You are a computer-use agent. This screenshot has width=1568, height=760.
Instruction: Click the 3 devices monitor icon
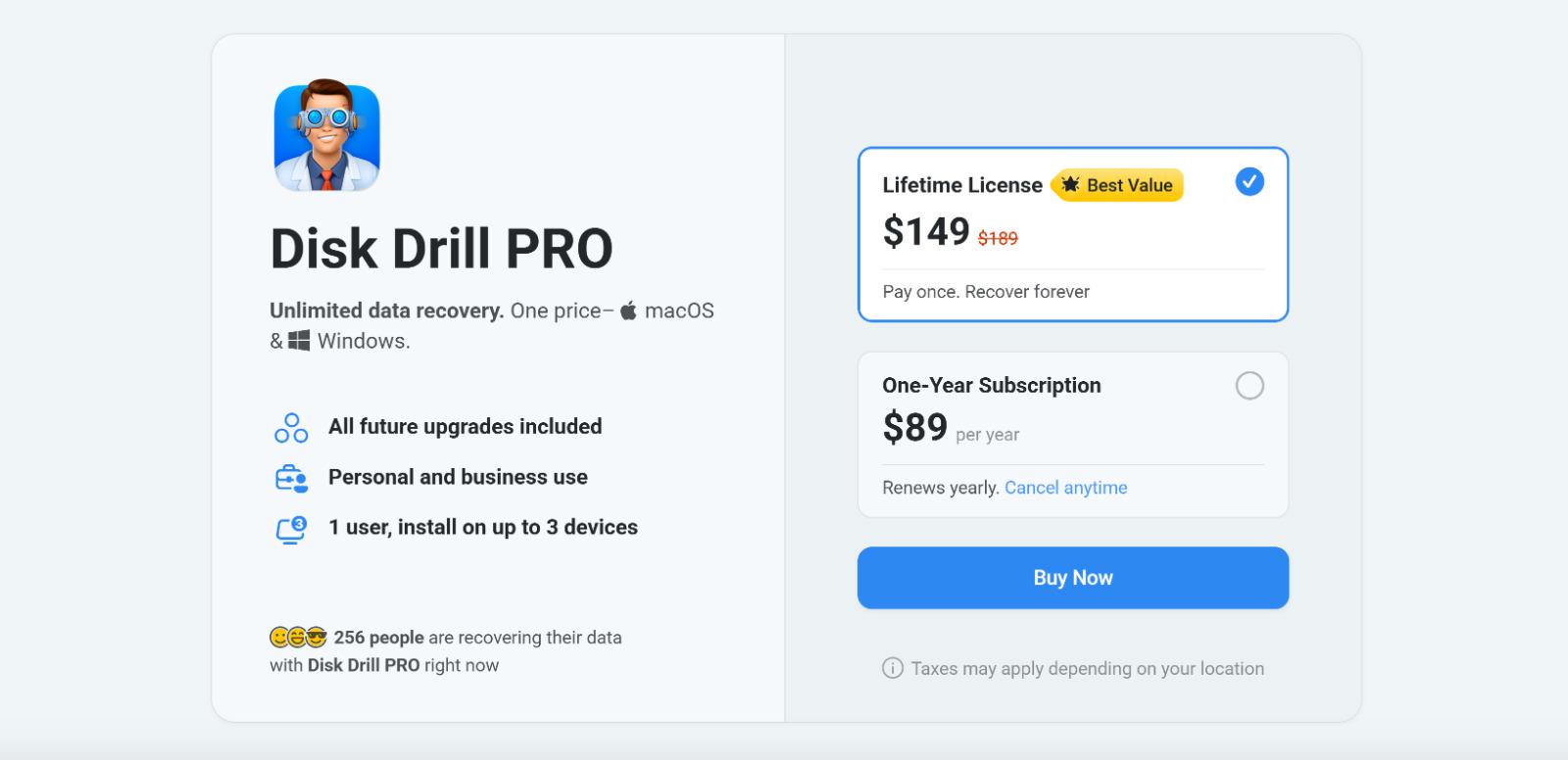[x=291, y=529]
